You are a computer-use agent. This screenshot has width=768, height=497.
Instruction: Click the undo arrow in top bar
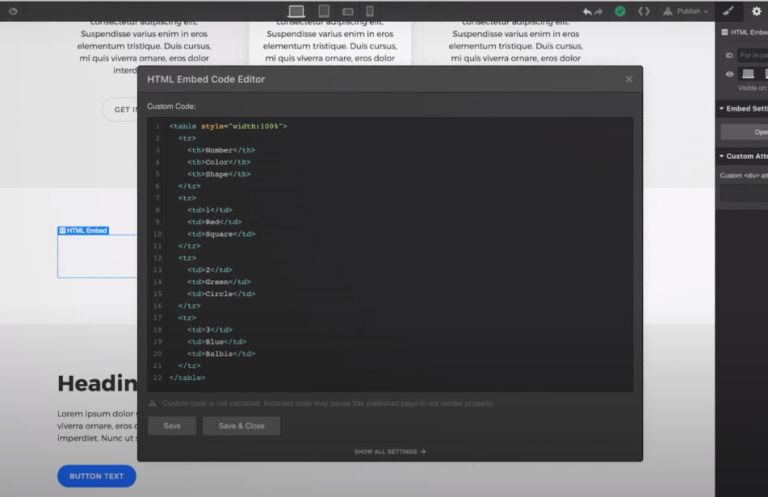pos(587,11)
